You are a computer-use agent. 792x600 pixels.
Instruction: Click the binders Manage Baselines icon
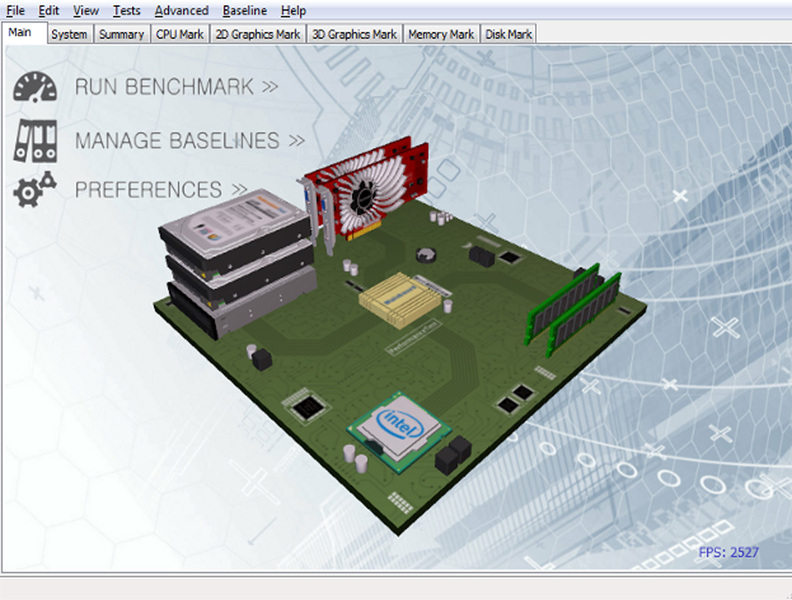[35, 141]
